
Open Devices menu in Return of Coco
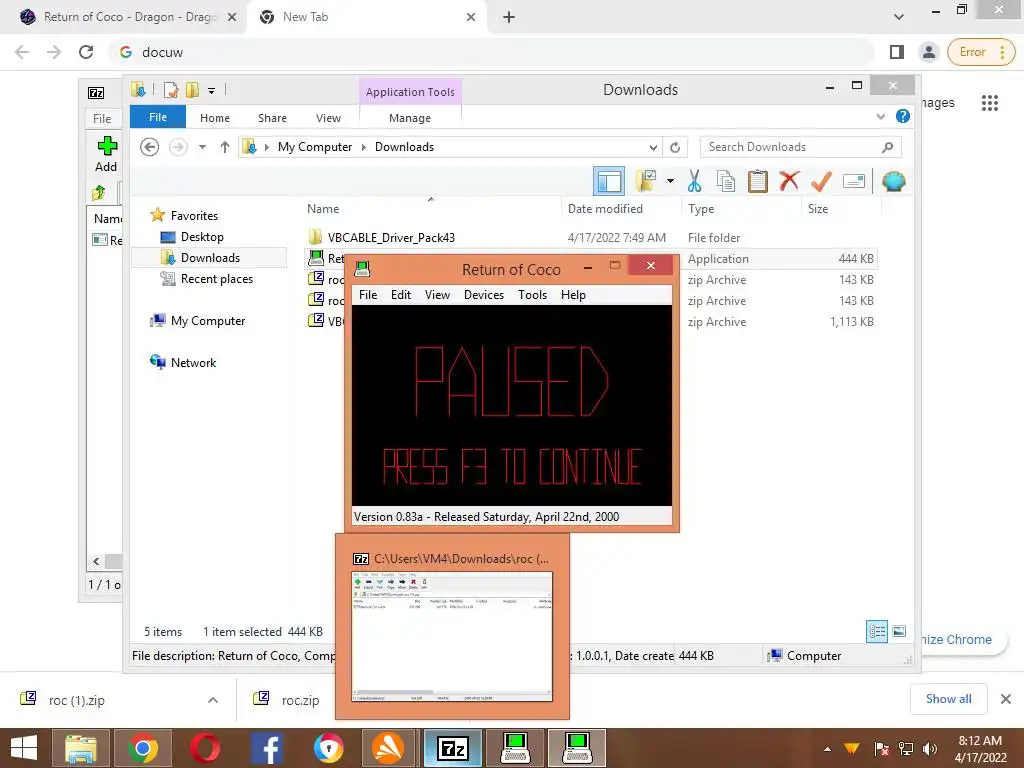tap(484, 295)
